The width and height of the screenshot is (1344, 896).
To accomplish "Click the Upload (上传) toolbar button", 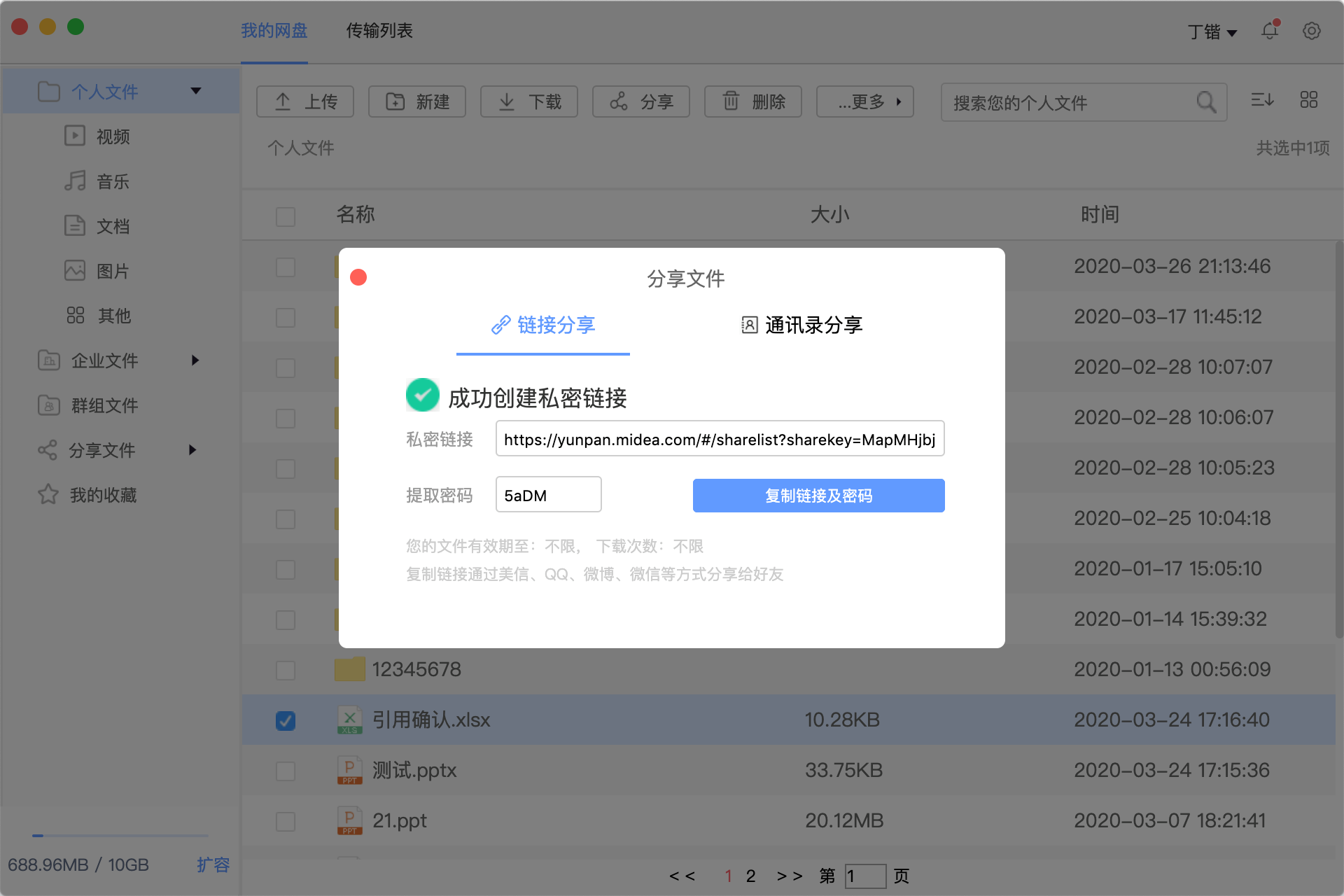I will (305, 101).
